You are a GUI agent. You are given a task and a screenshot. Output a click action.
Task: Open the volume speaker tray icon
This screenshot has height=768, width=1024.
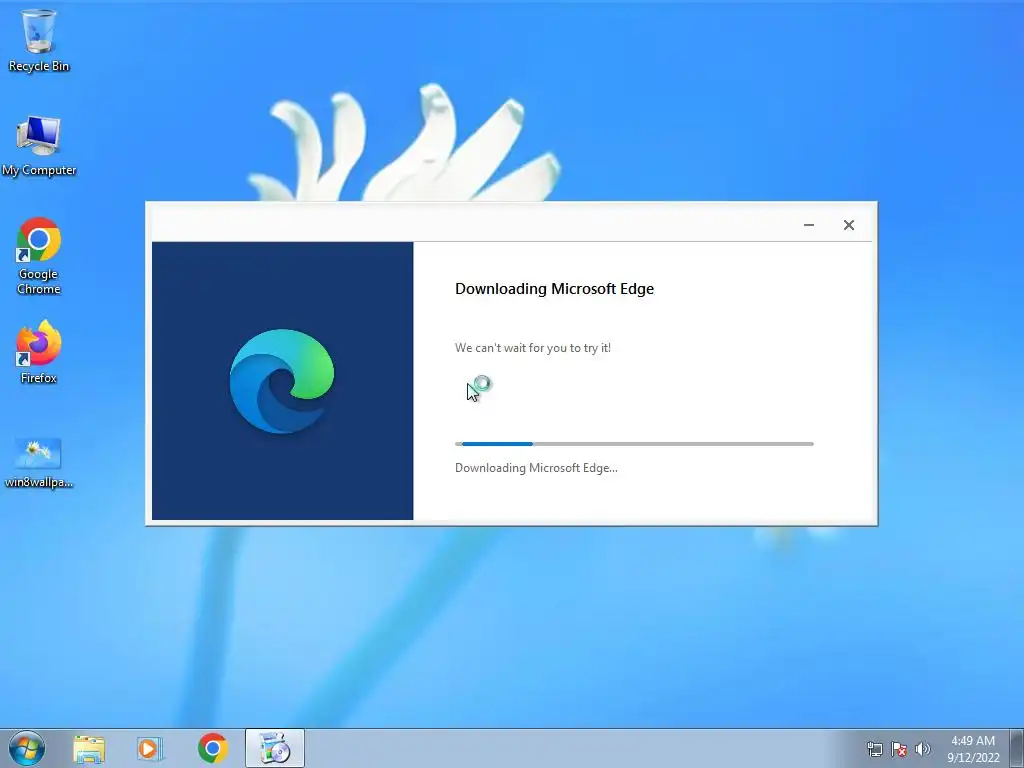pyautogui.click(x=922, y=749)
